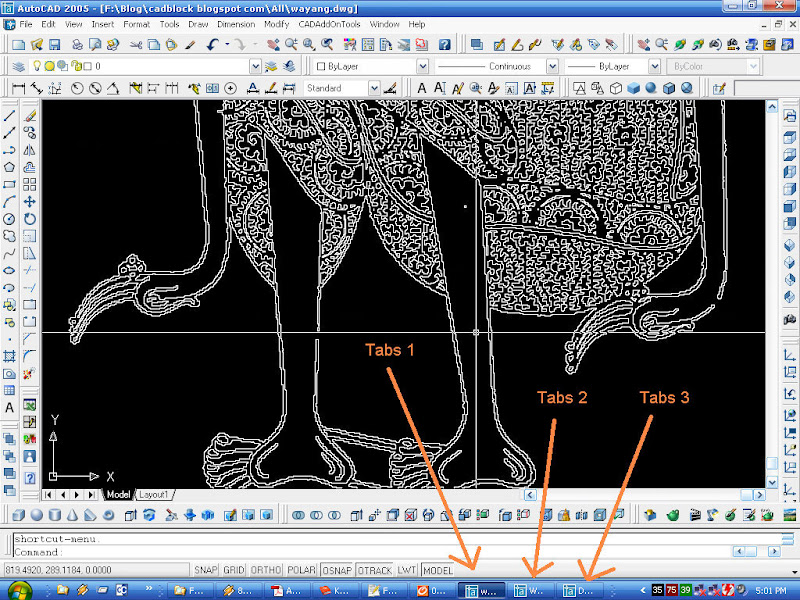This screenshot has width=800, height=600.
Task: Switch to the Layout1 tab
Action: pos(153,494)
